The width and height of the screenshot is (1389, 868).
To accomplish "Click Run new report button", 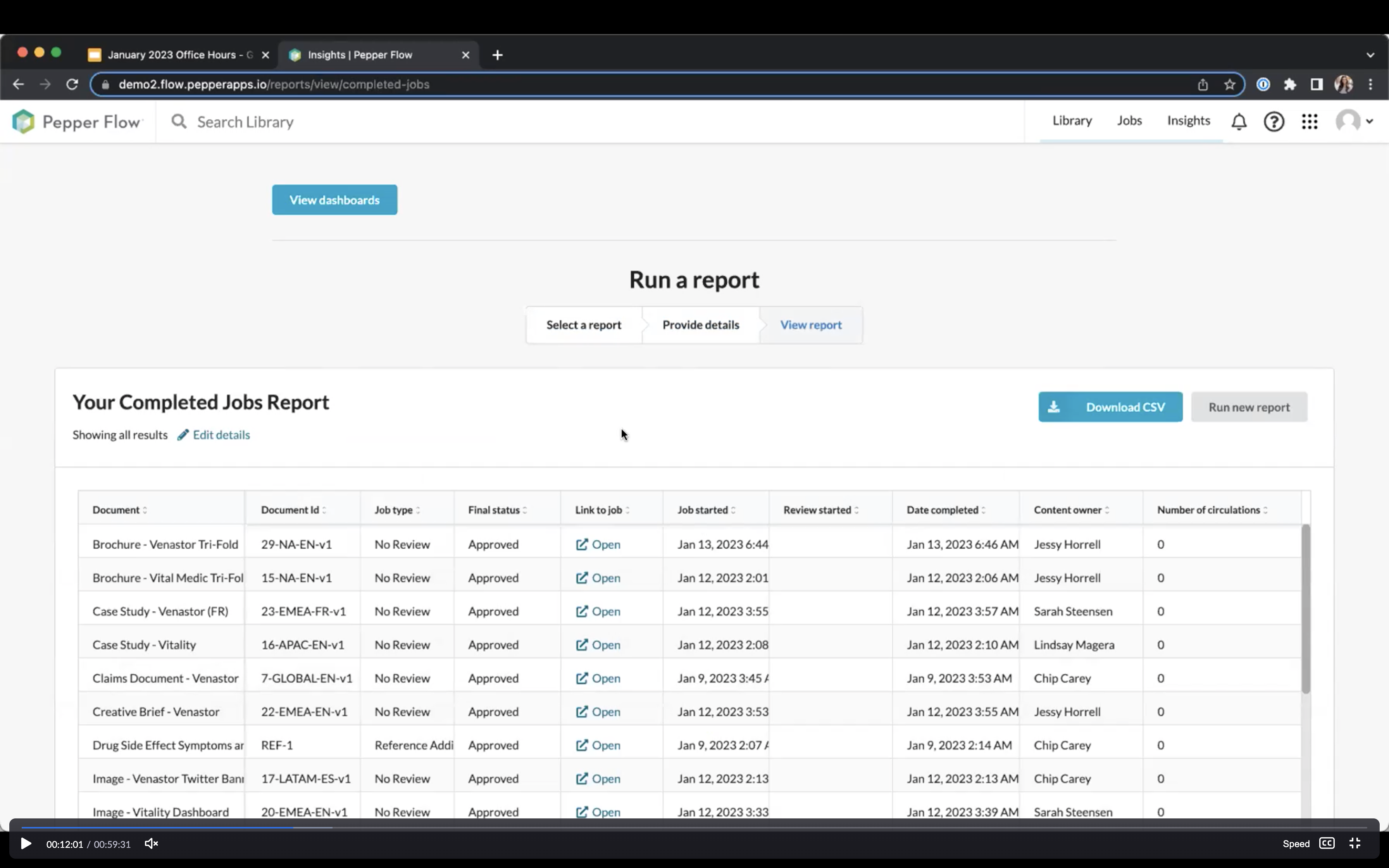I will (1249, 407).
